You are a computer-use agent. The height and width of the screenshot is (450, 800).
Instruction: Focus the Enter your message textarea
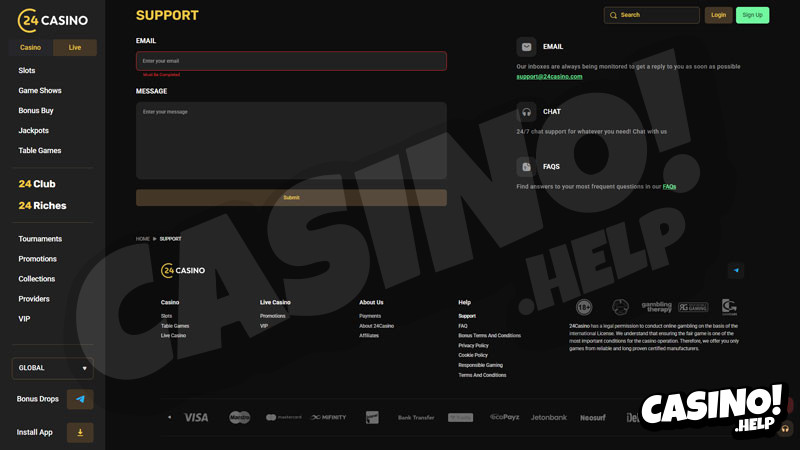coord(291,140)
